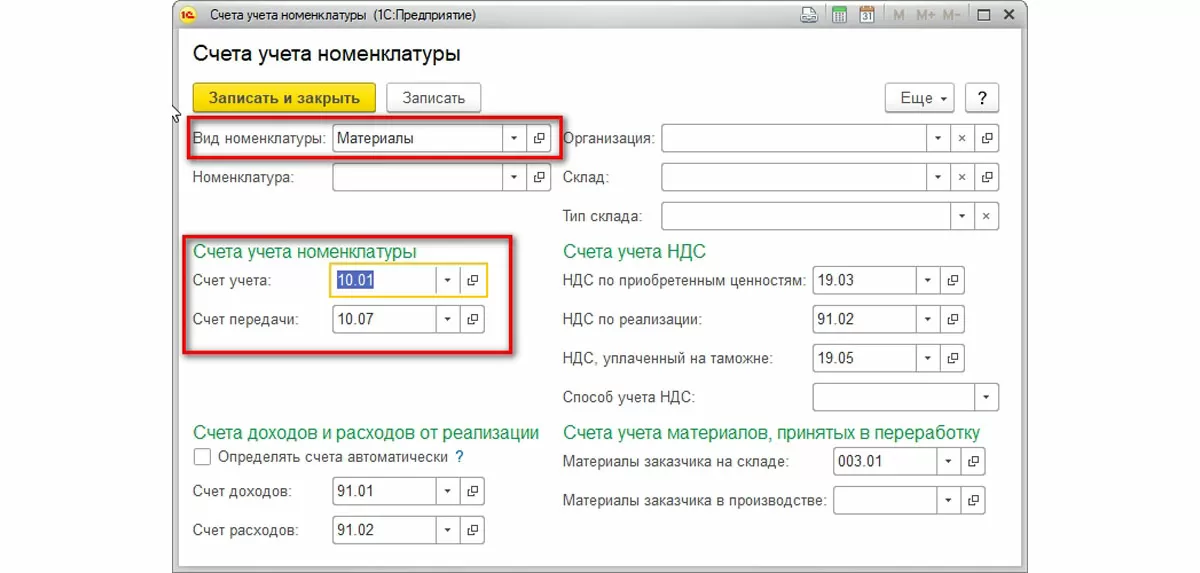This screenshot has width=1200, height=573.
Task: Open form for Организация value
Action: [987, 139]
